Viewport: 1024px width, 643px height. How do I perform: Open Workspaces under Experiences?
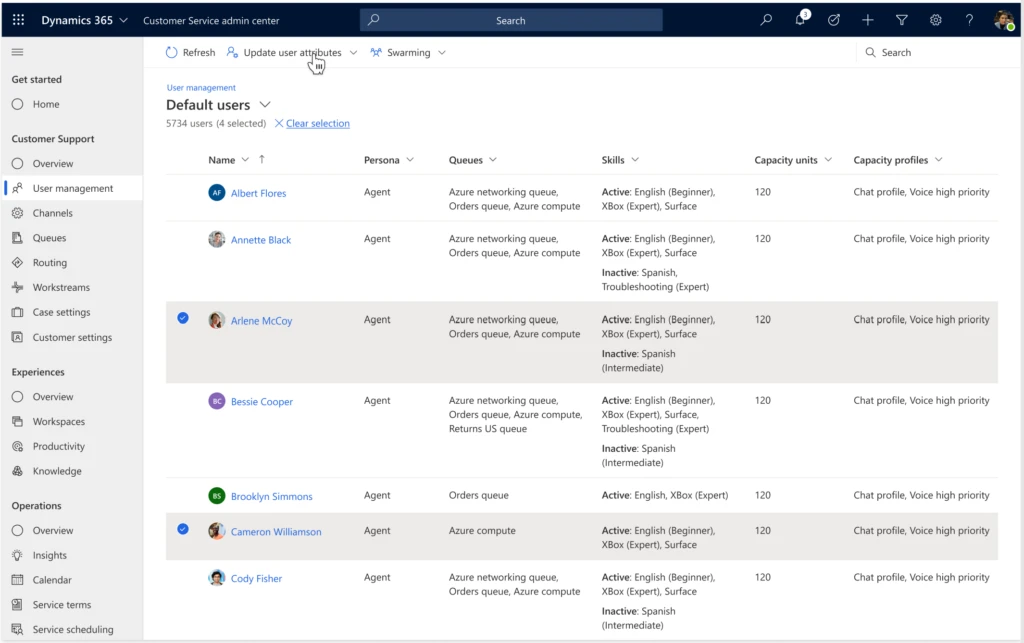point(59,422)
